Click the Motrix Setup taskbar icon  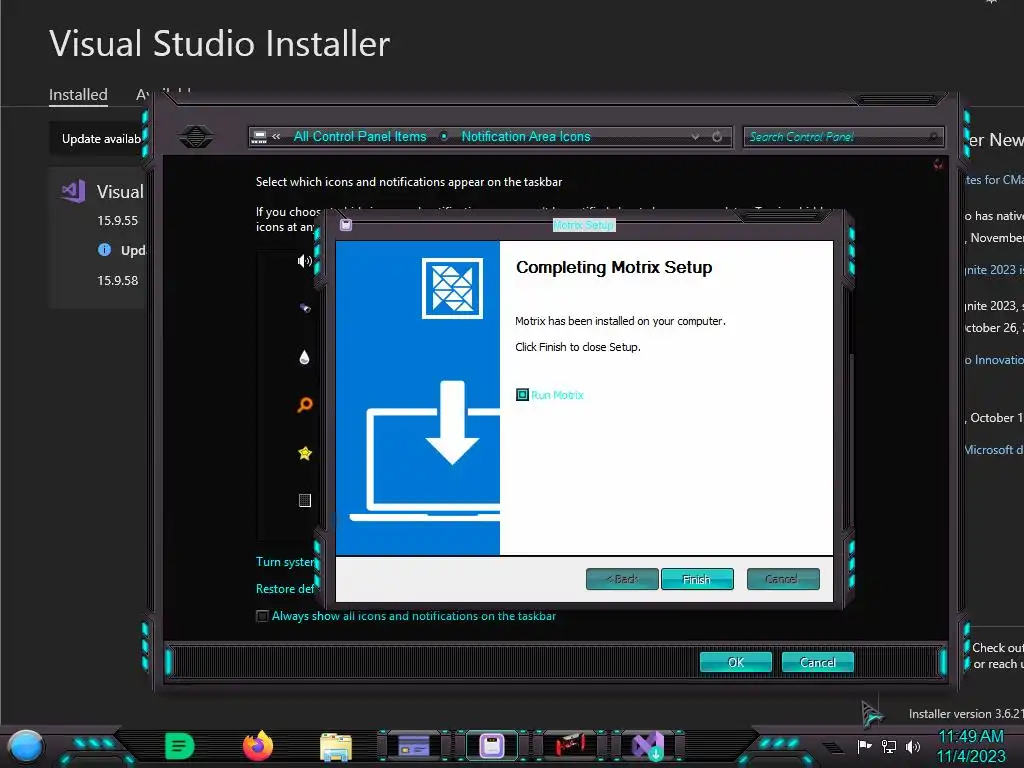[x=492, y=746]
